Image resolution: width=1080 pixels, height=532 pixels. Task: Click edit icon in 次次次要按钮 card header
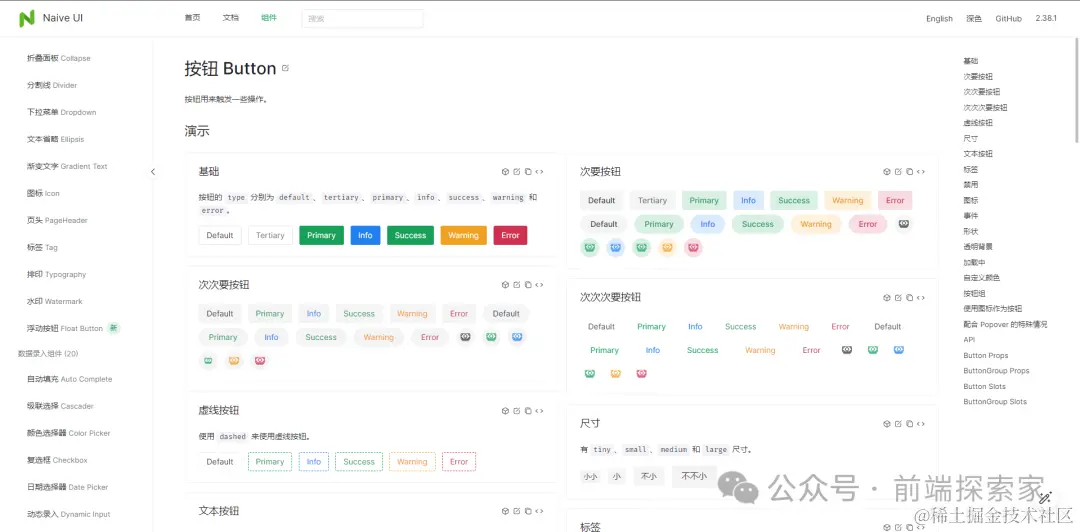tap(898, 298)
